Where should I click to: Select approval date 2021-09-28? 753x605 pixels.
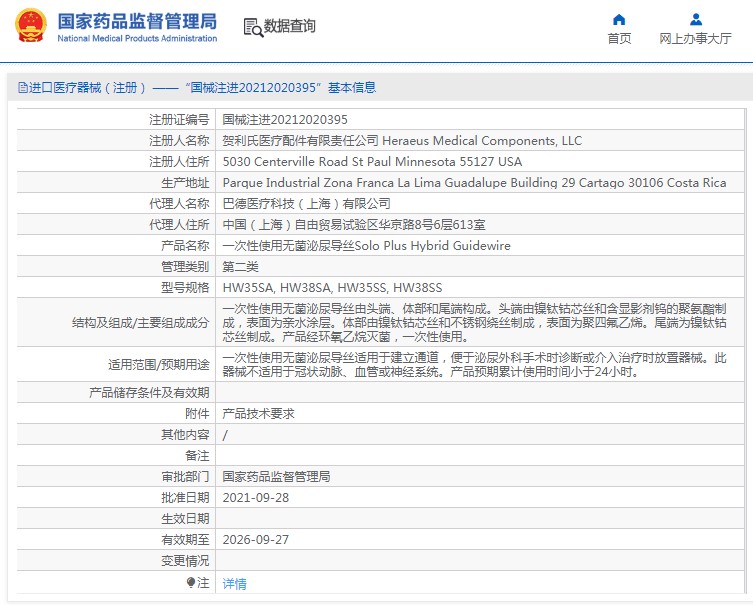[255, 498]
